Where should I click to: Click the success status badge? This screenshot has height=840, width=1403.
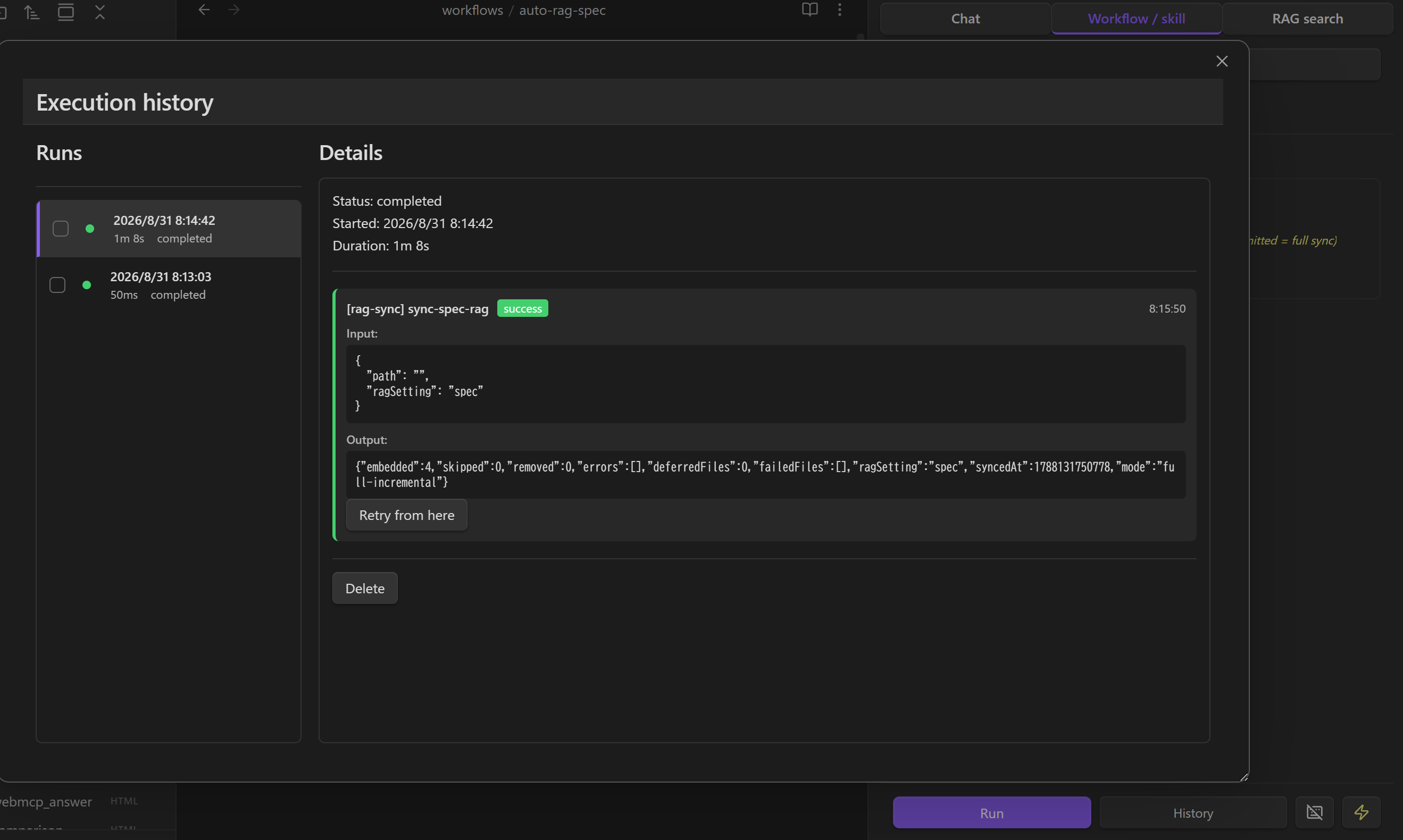522,308
